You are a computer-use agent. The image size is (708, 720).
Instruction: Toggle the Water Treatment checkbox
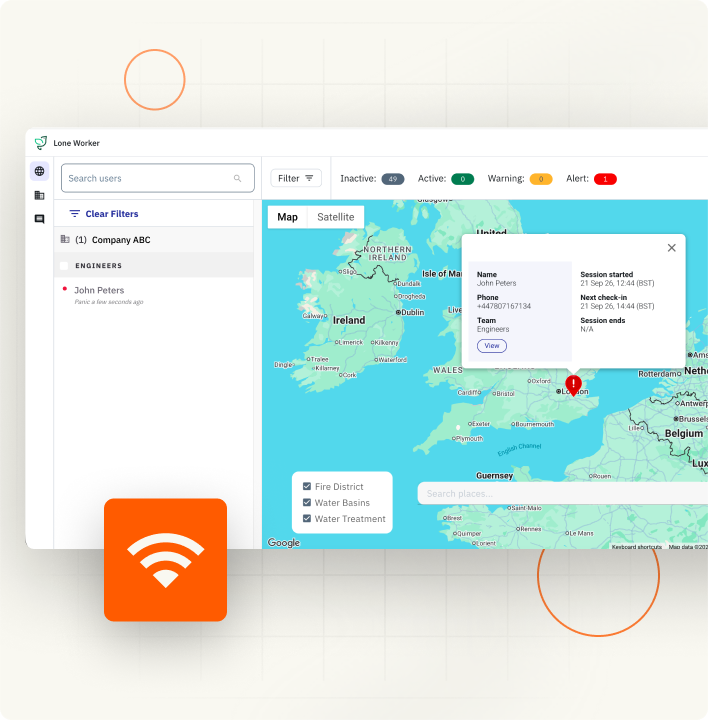[x=307, y=518]
